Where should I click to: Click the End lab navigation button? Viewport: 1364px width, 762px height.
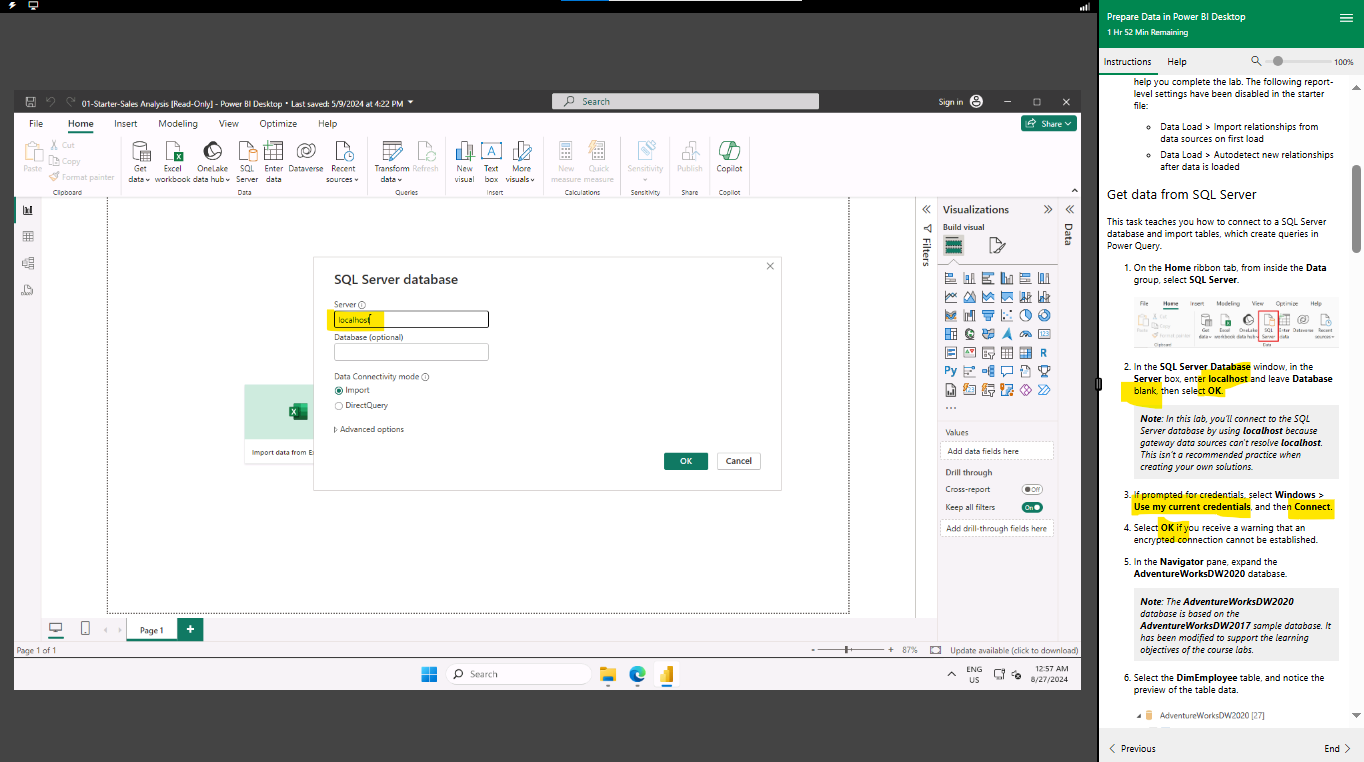[x=1338, y=748]
